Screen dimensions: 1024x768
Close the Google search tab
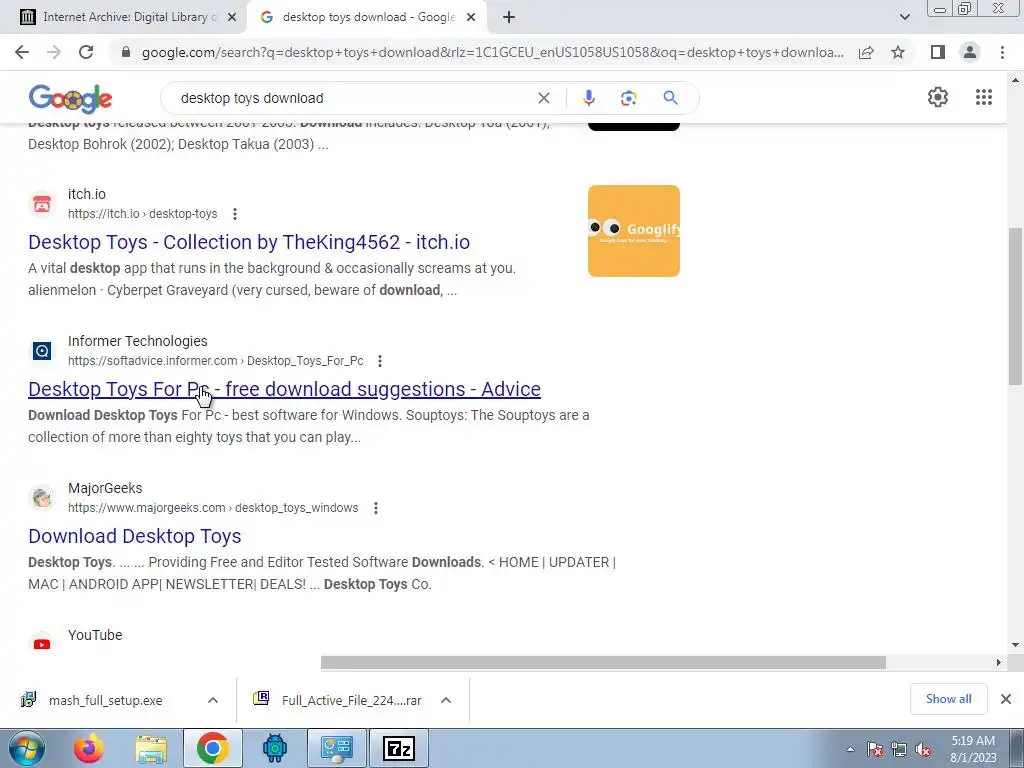pos(471,18)
